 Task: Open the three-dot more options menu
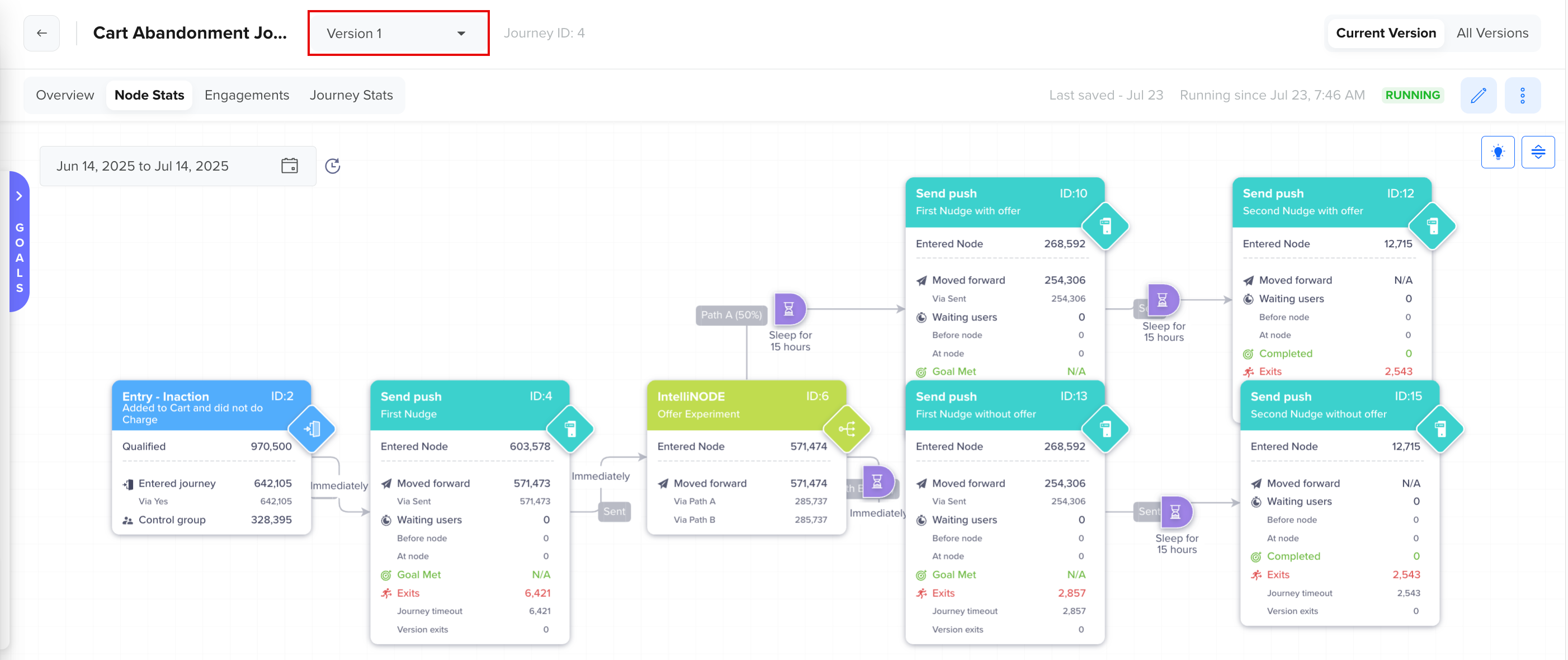click(x=1522, y=95)
